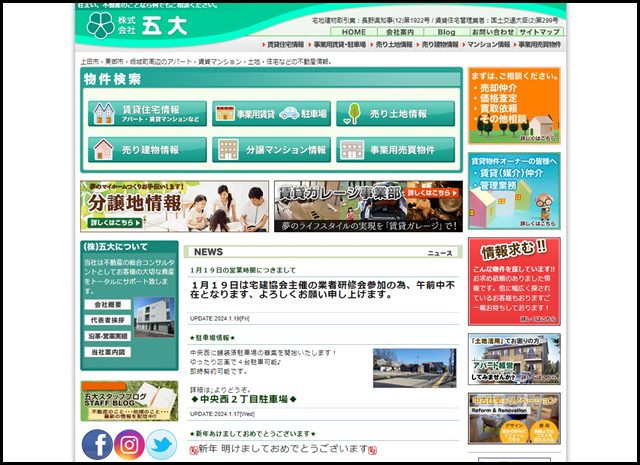Open 事業用売買物件 building button
The width and height of the screenshot is (640, 465).
click(x=396, y=149)
